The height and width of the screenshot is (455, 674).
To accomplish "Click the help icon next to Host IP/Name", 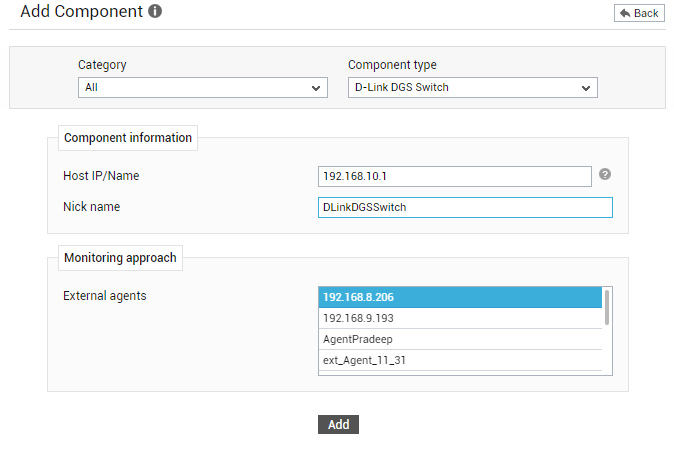I will 605,174.
